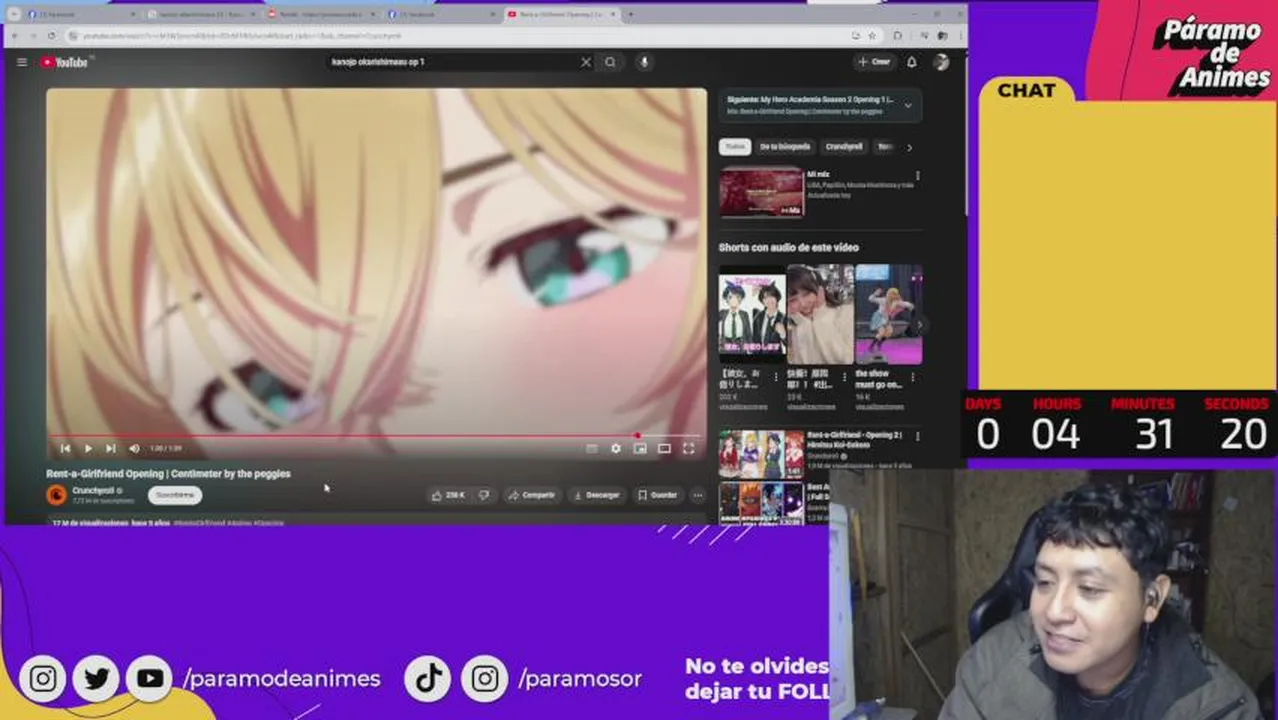Open the browser tab search dropdown
1278x720 pixels.
click(x=14, y=15)
